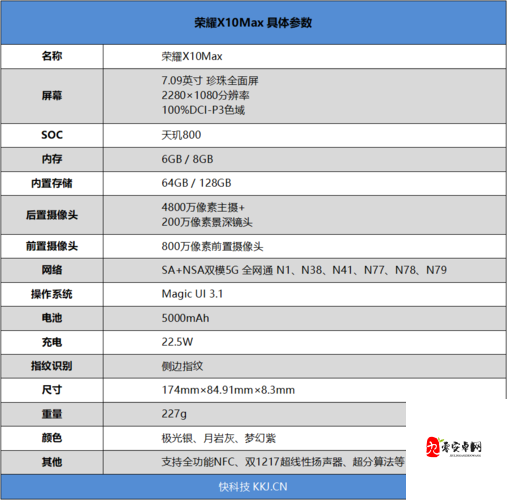Click the SOC row label
Image resolution: width=507 pixels, height=500 pixels.
(x=52, y=135)
